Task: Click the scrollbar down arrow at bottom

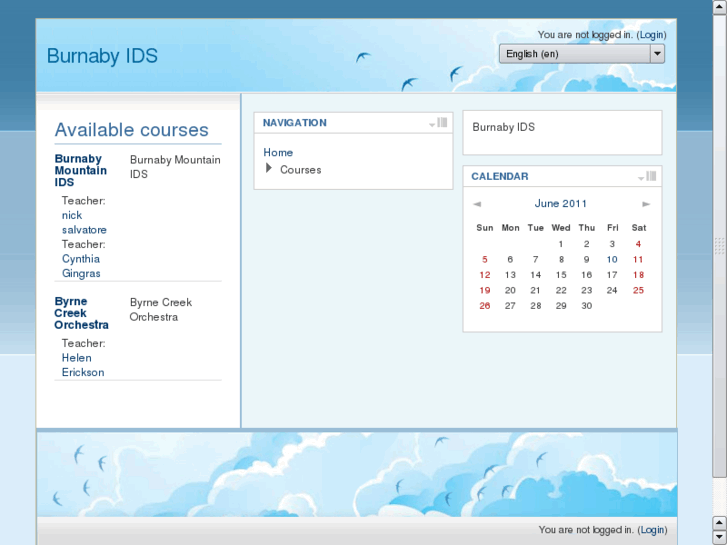Action: click(720, 537)
